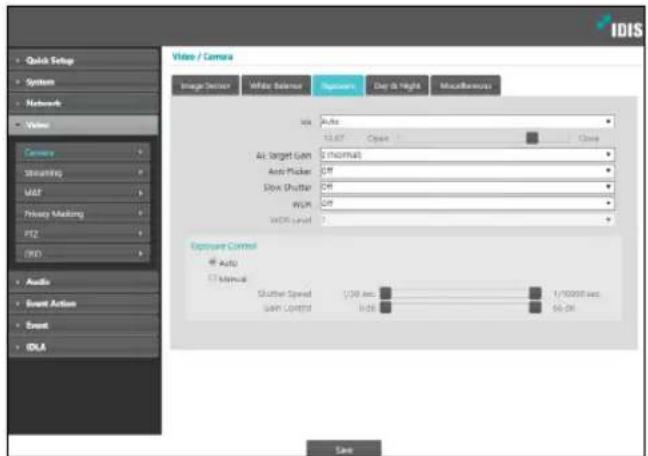
Task: Click the Shutter Speed maximum slider handle
Action: click(x=535, y=294)
